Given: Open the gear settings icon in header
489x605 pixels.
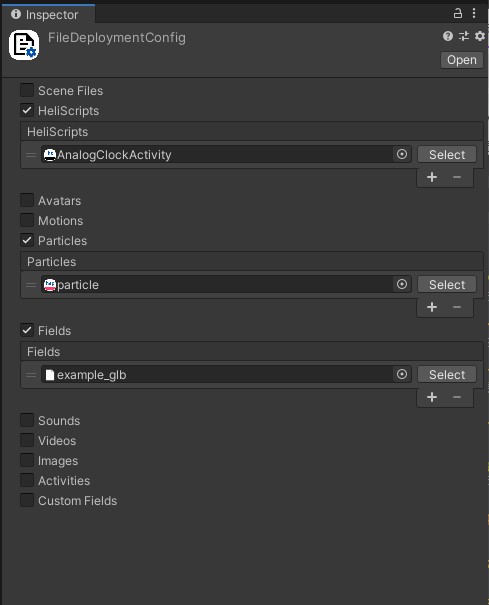Looking at the screenshot, I should pyautogui.click(x=479, y=36).
